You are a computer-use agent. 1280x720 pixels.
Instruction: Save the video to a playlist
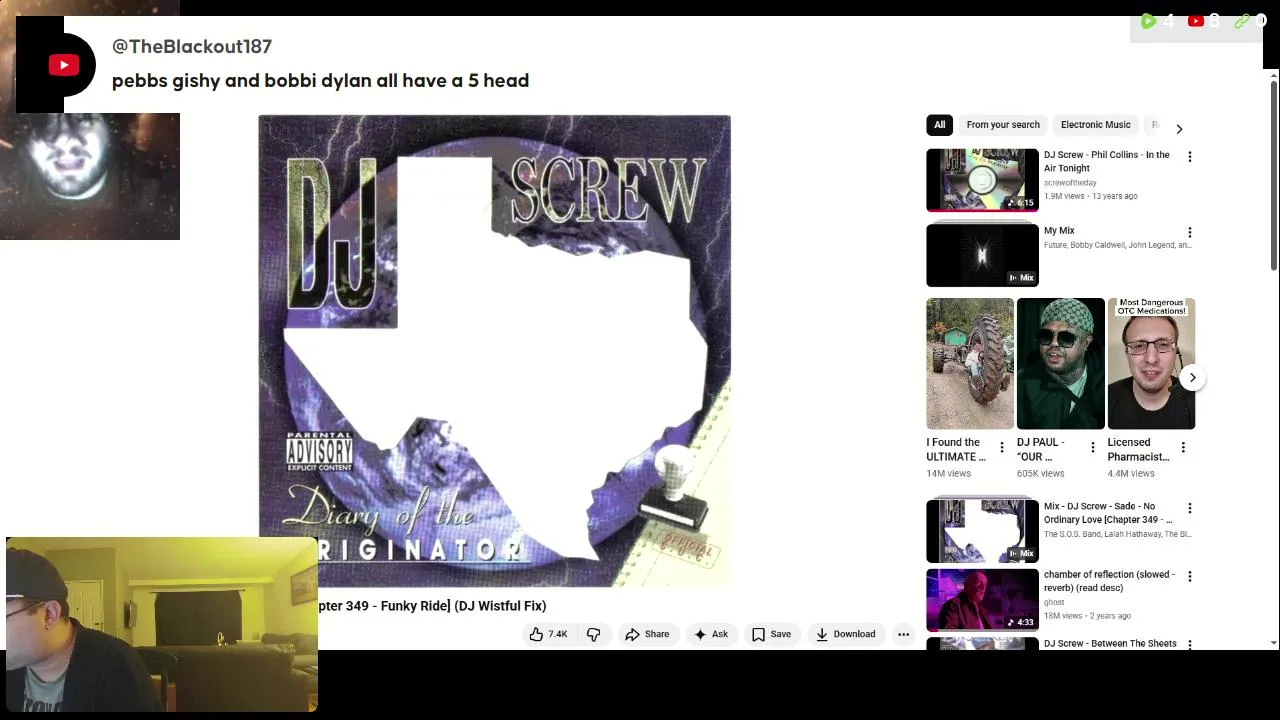(x=771, y=634)
